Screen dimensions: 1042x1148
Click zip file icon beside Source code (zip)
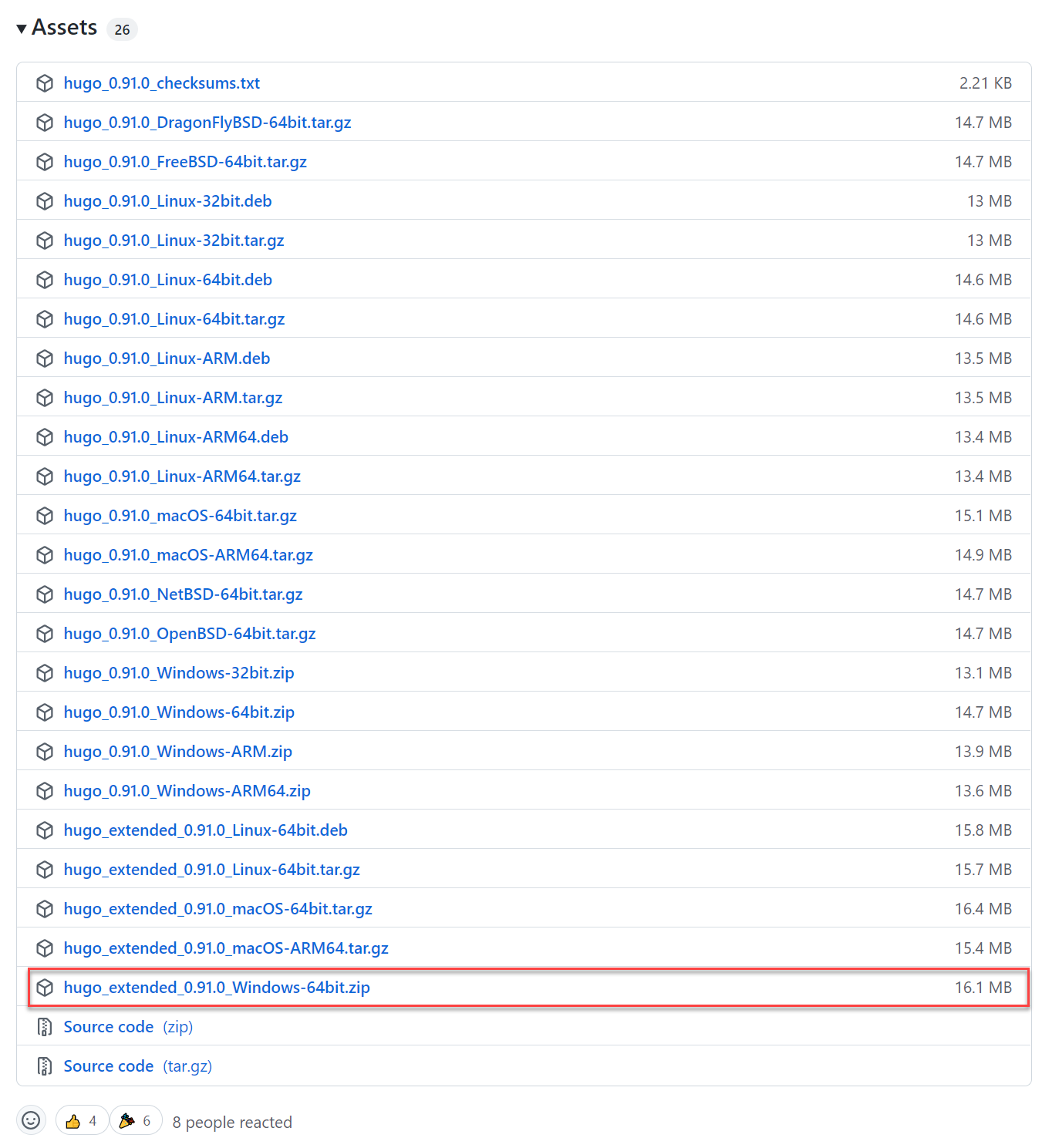[x=45, y=1026]
